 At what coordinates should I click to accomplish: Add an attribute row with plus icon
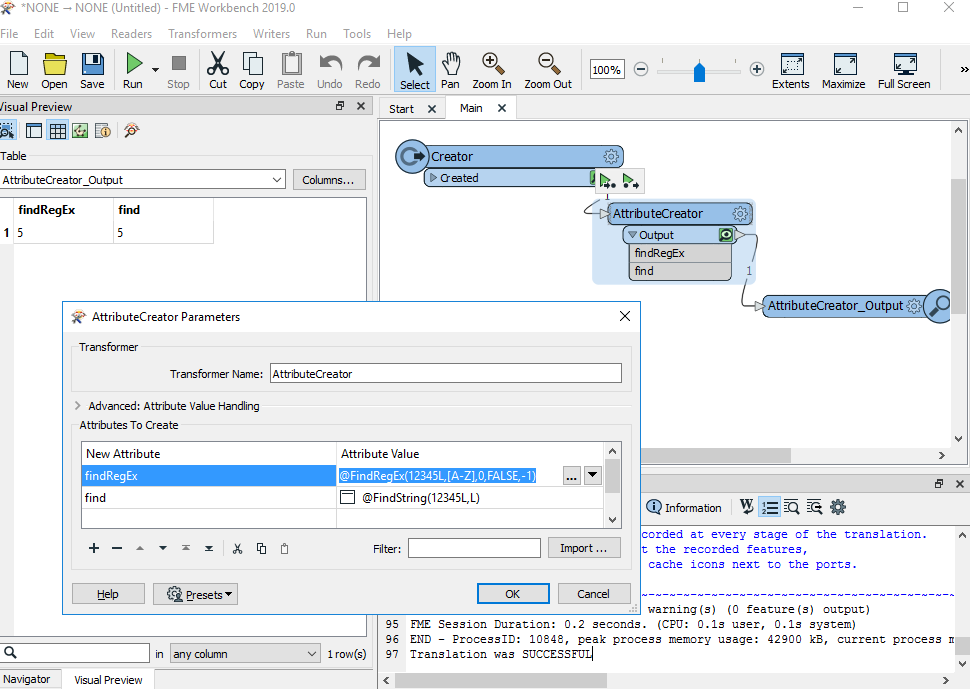pyautogui.click(x=94, y=548)
